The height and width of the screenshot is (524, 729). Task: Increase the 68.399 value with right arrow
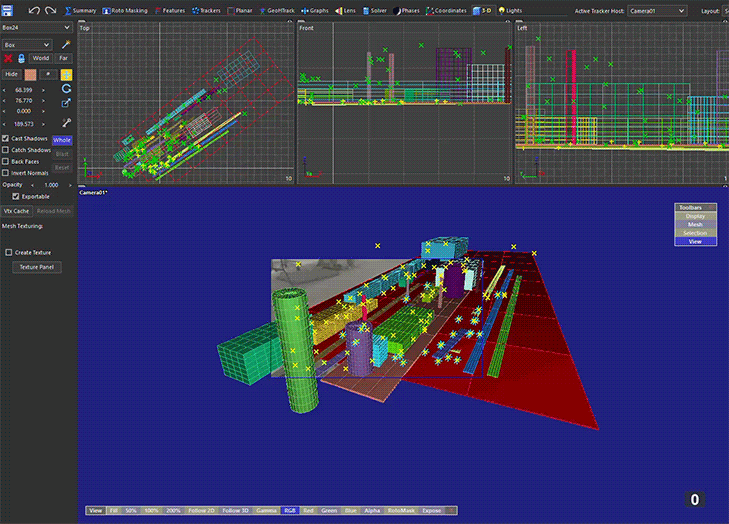[44, 90]
